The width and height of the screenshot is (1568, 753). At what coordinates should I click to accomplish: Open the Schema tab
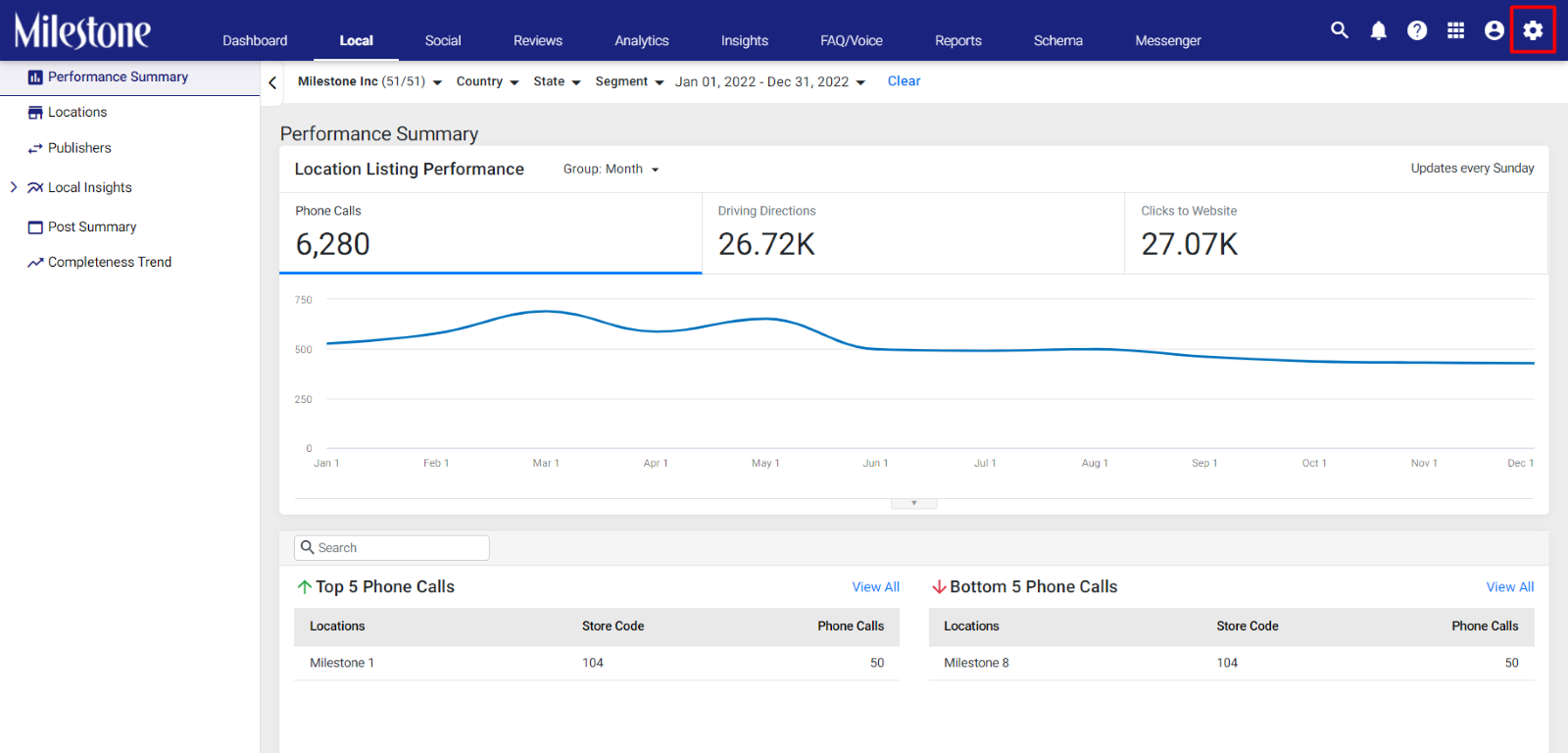1058,40
